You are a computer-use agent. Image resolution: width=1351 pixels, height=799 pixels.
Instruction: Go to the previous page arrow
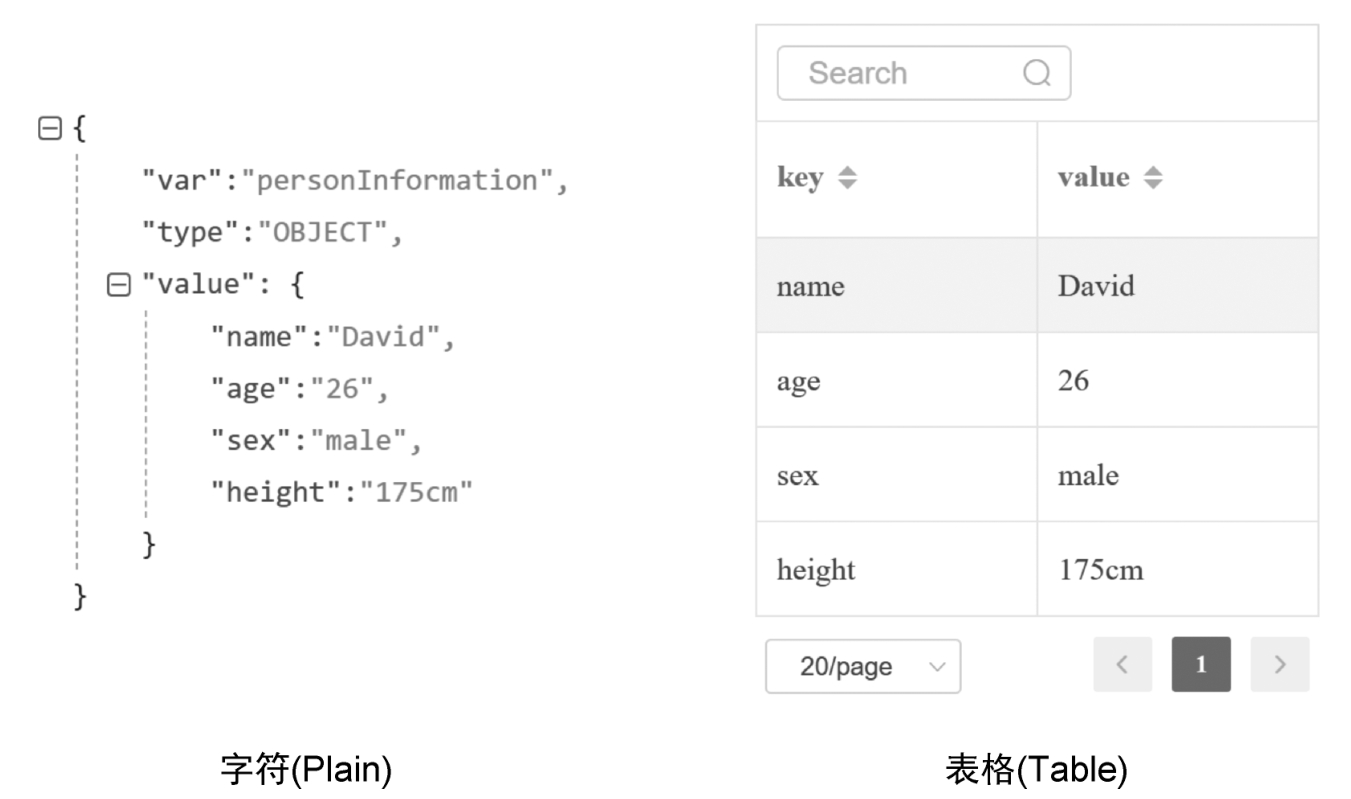pyautogui.click(x=1122, y=665)
